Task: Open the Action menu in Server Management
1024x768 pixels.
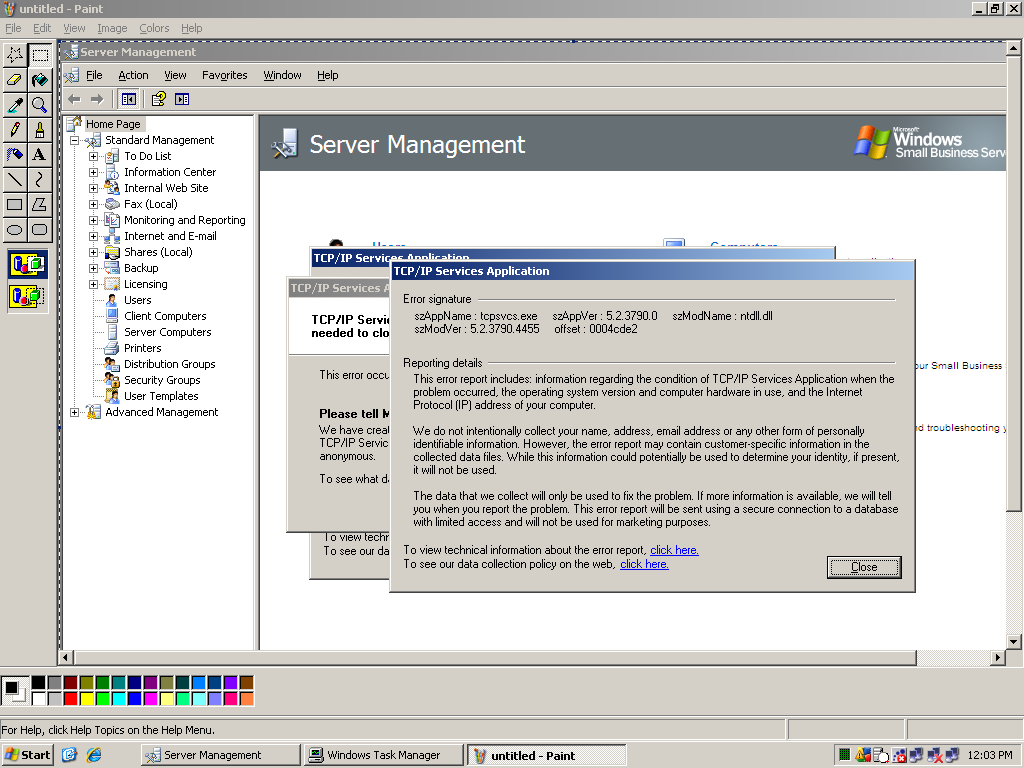Action: [x=133, y=75]
